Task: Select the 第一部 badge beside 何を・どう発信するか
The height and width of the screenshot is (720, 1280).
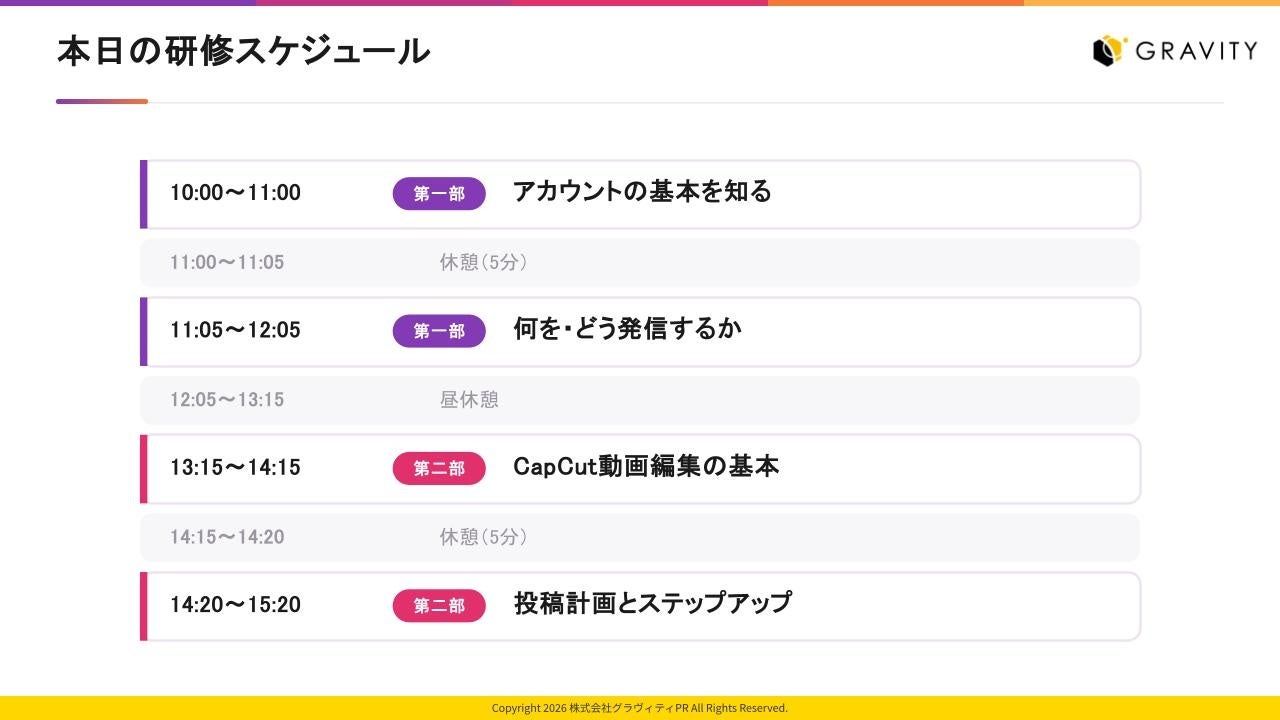Action: tap(439, 331)
